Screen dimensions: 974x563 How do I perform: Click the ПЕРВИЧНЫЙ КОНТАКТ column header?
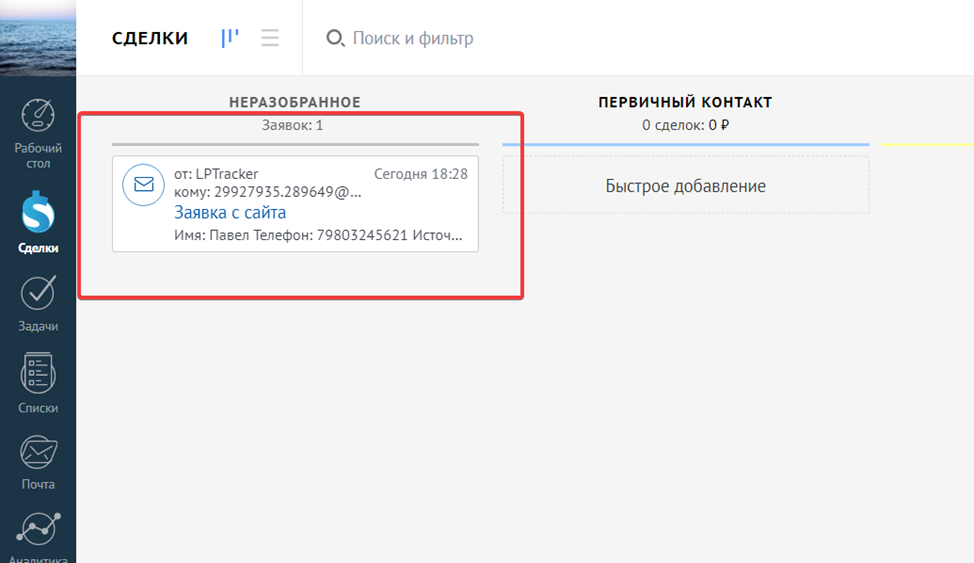tap(685, 102)
